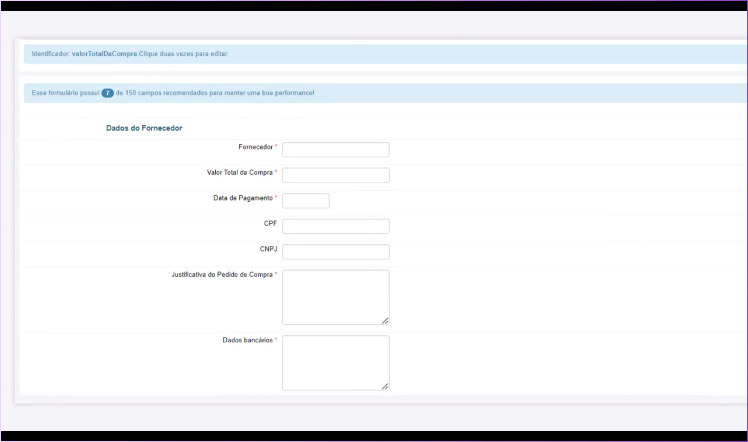
Task: Click the Dados bancários label
Action: click(246, 340)
